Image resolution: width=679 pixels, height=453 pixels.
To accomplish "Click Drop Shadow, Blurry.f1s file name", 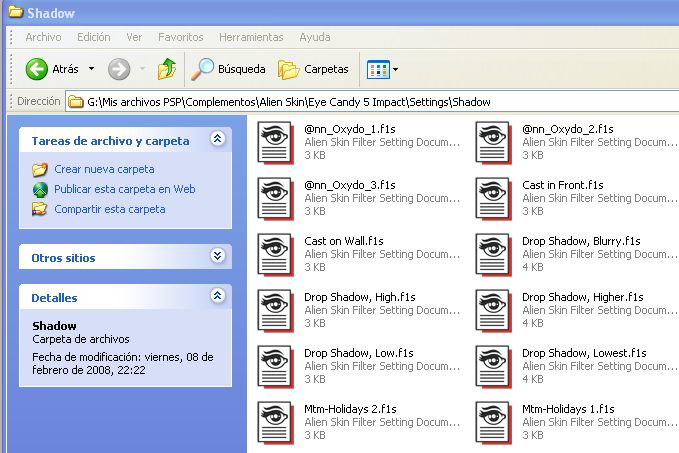I will (x=581, y=241).
